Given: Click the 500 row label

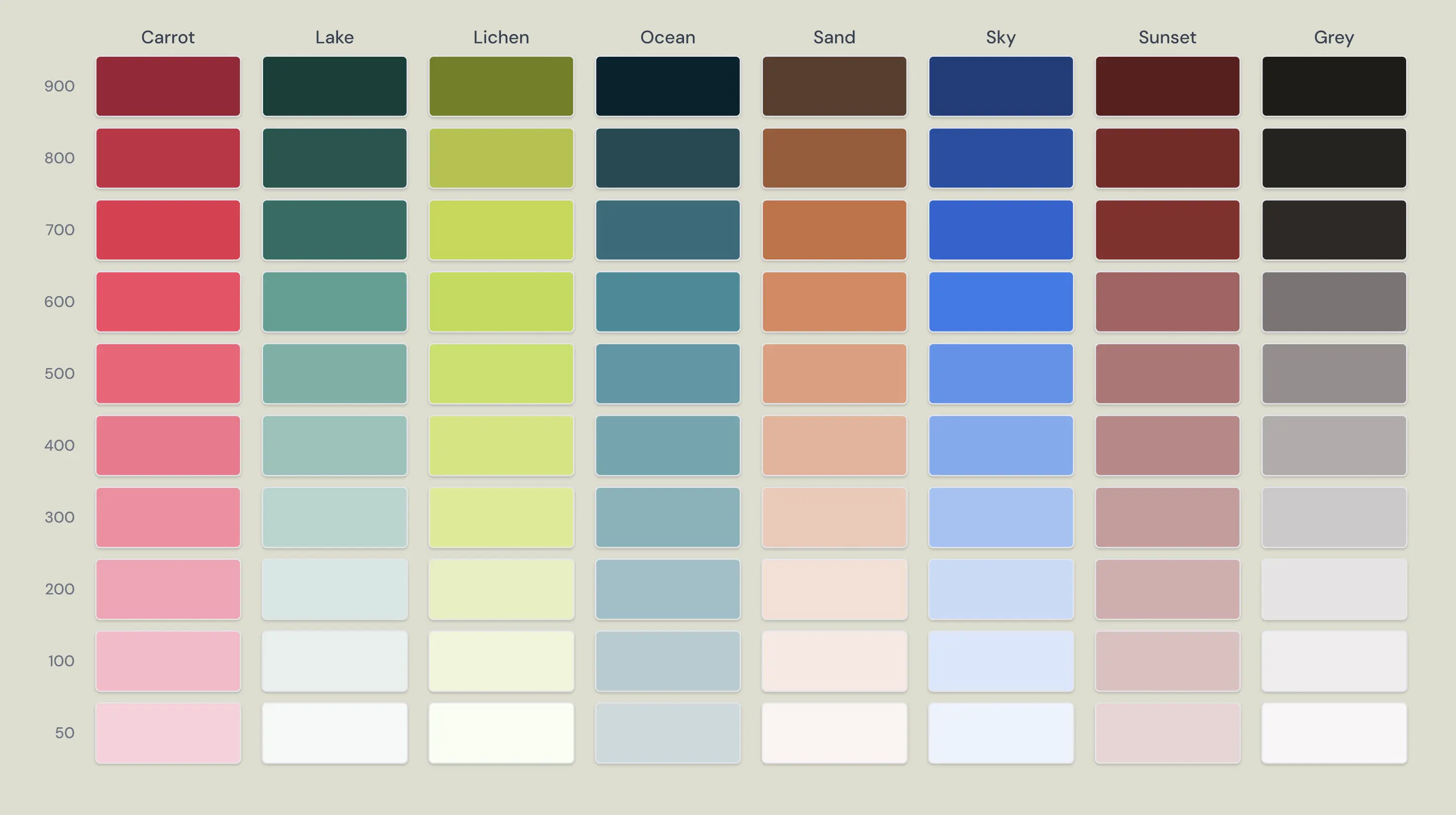Looking at the screenshot, I should tap(59, 373).
